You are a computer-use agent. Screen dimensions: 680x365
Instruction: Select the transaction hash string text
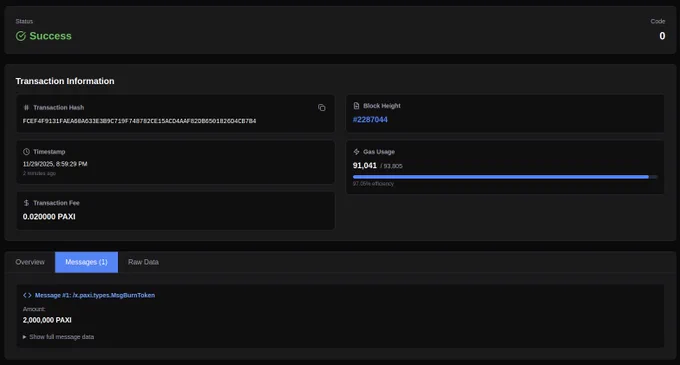click(139, 121)
